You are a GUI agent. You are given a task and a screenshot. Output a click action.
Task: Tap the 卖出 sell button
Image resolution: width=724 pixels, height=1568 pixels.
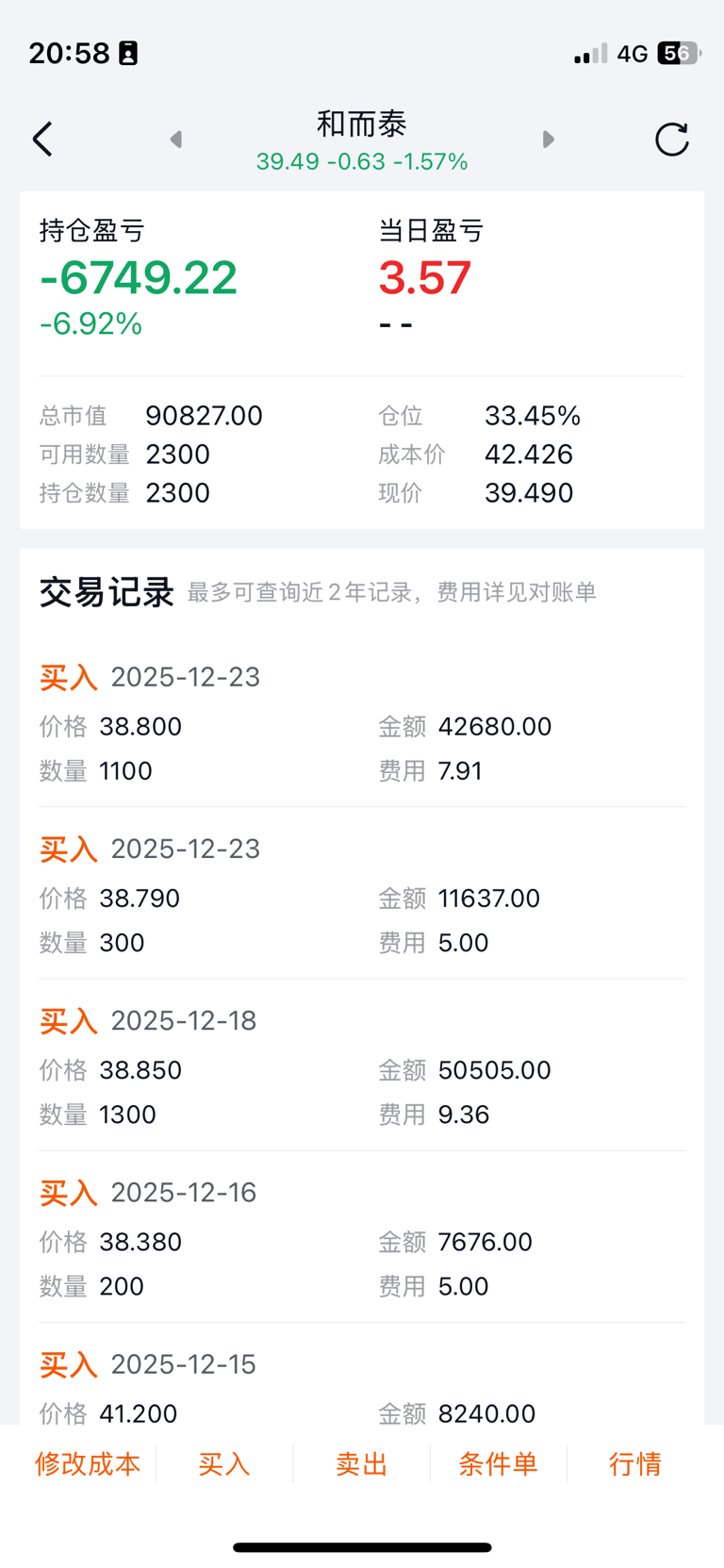pyautogui.click(x=362, y=1463)
